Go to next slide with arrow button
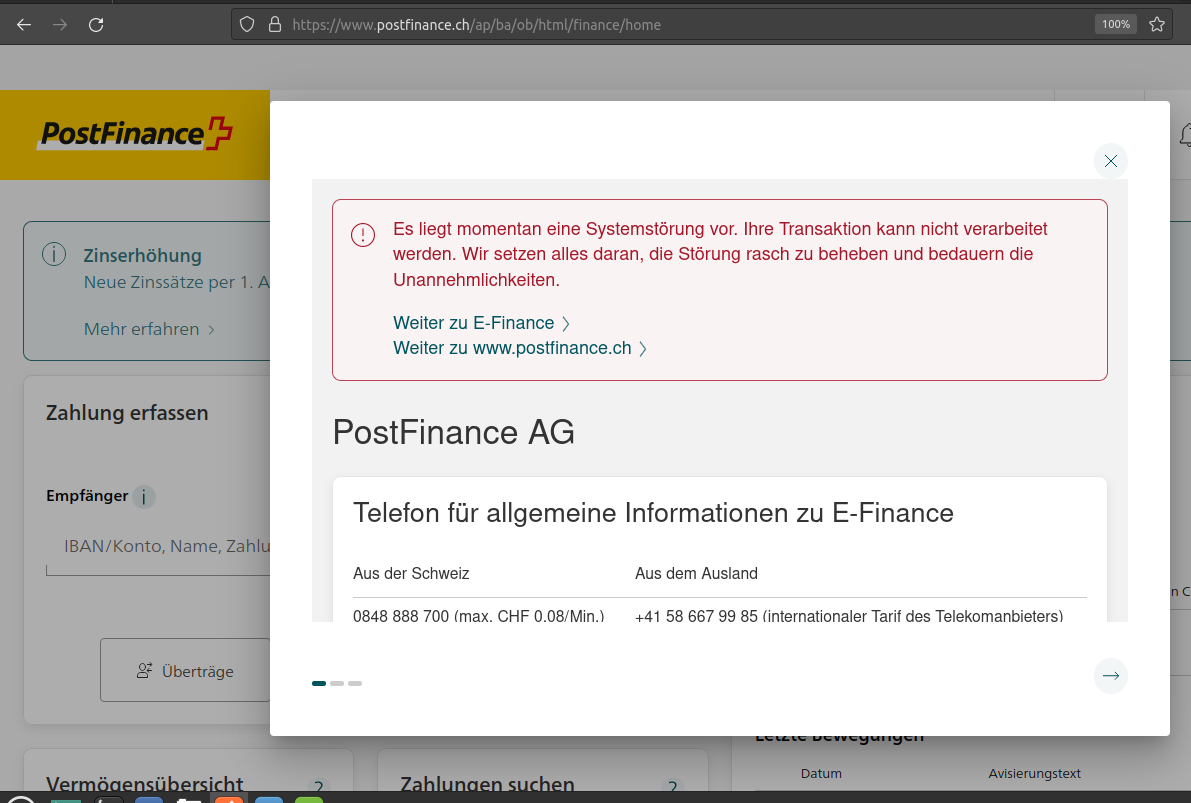 tap(1110, 675)
